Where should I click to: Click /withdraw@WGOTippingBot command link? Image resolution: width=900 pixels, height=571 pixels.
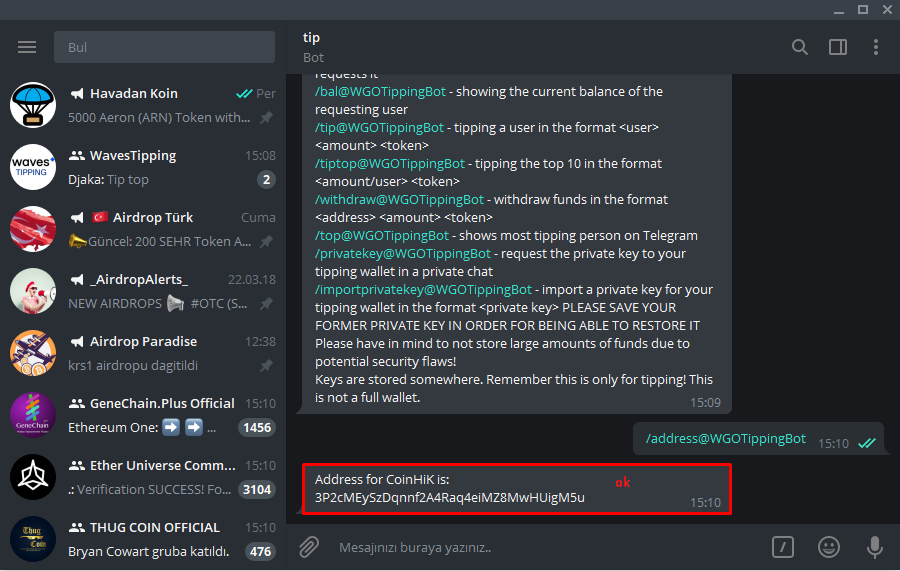point(399,199)
